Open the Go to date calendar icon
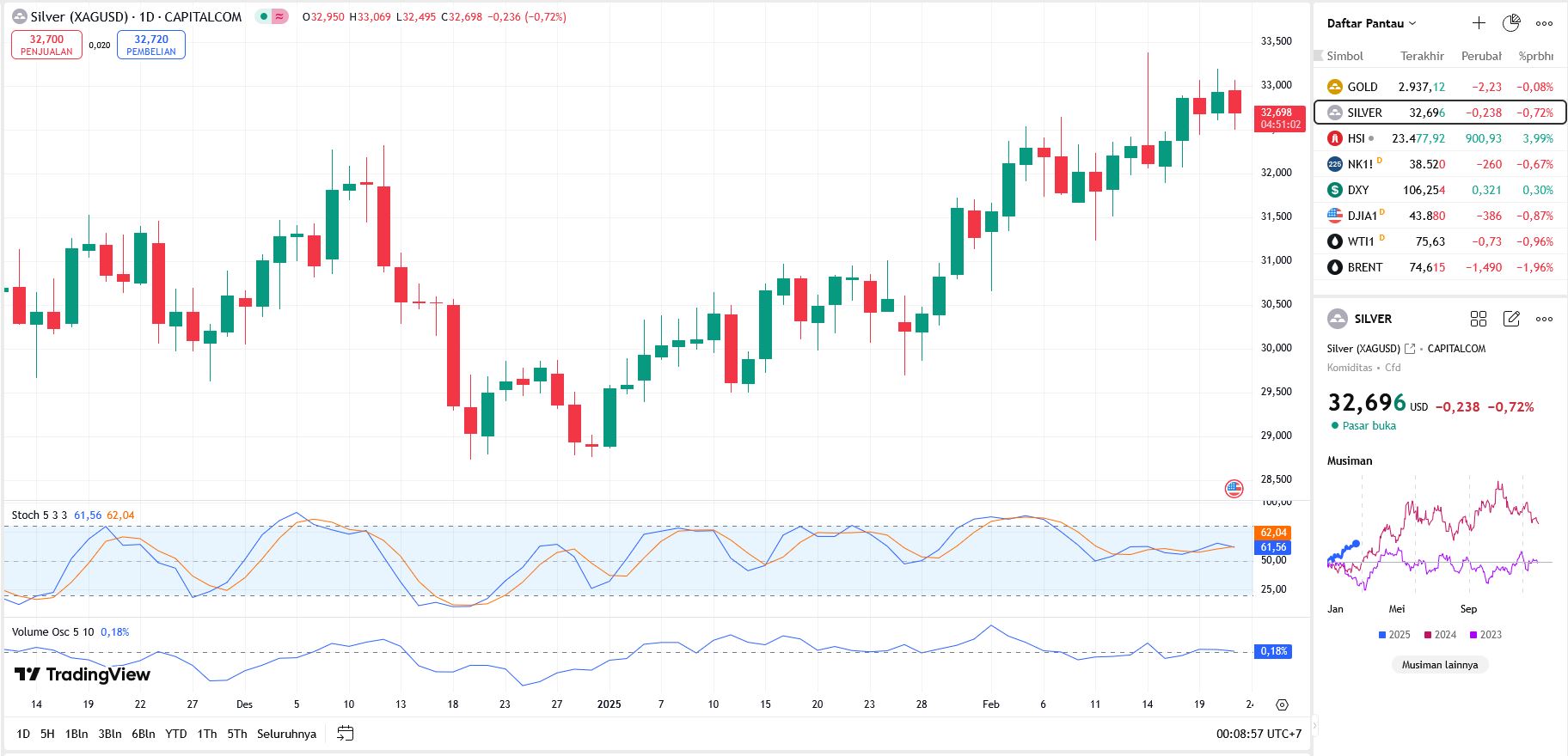The width and height of the screenshot is (1568, 756). tap(346, 734)
